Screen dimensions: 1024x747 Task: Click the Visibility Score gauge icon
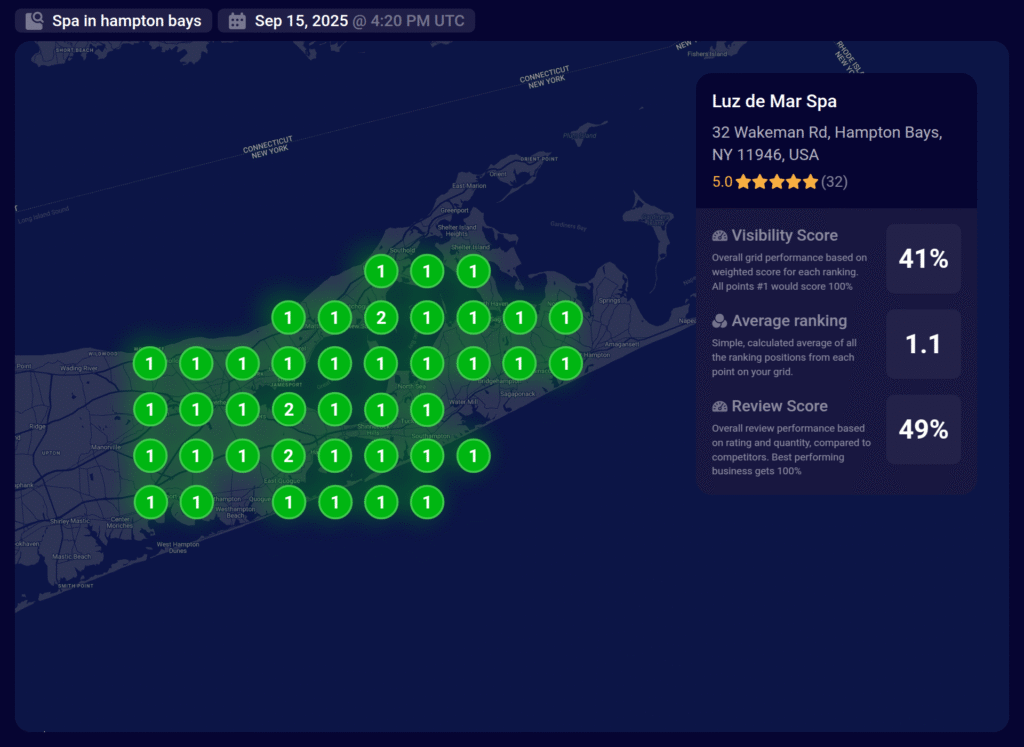coord(720,236)
